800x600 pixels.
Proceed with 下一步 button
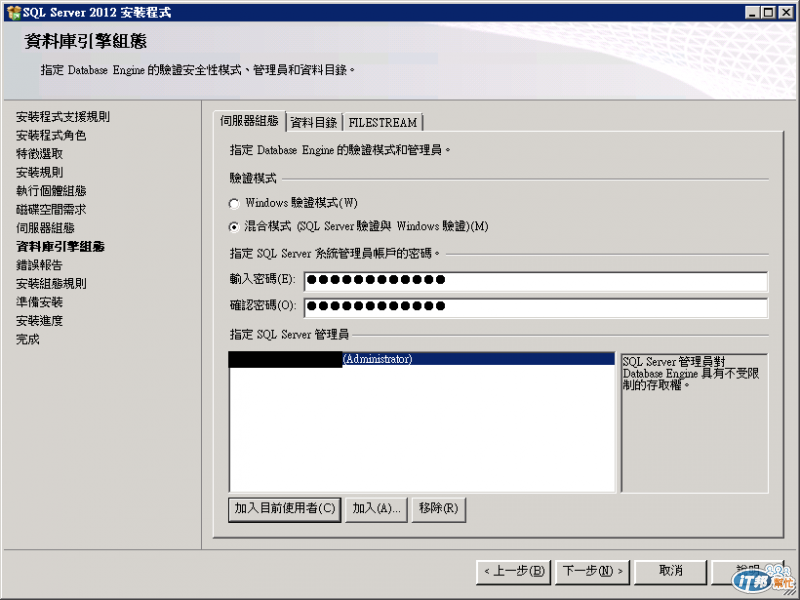pos(593,571)
